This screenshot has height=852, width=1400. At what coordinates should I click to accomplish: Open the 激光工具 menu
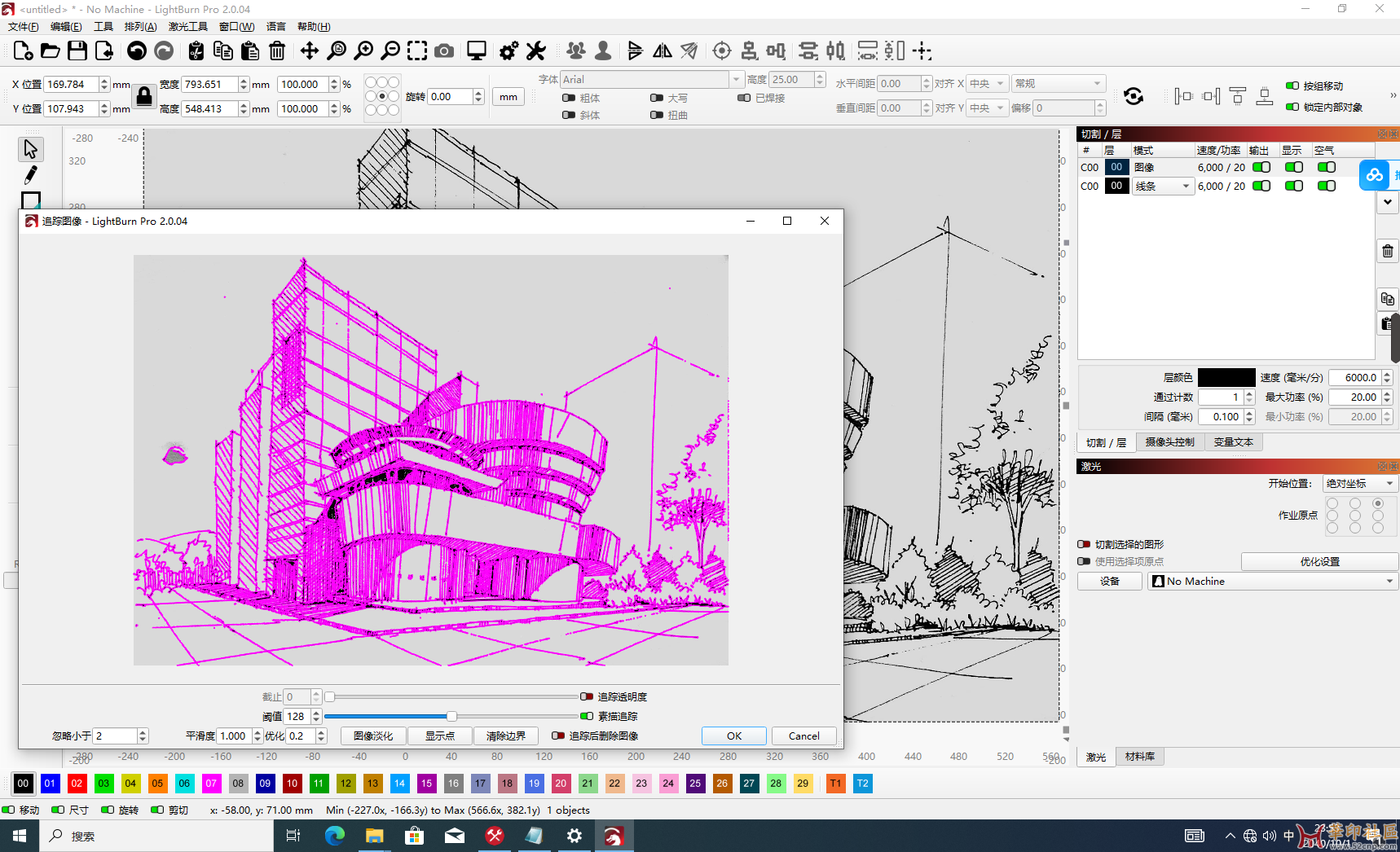[x=187, y=27]
